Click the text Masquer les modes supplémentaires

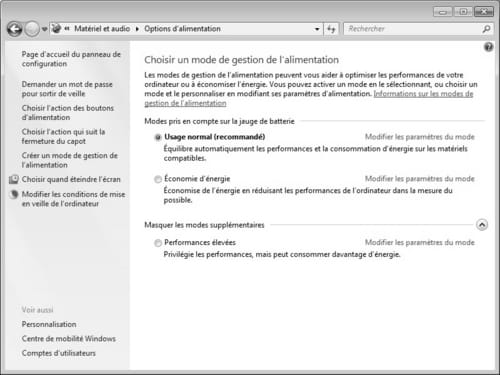point(204,225)
